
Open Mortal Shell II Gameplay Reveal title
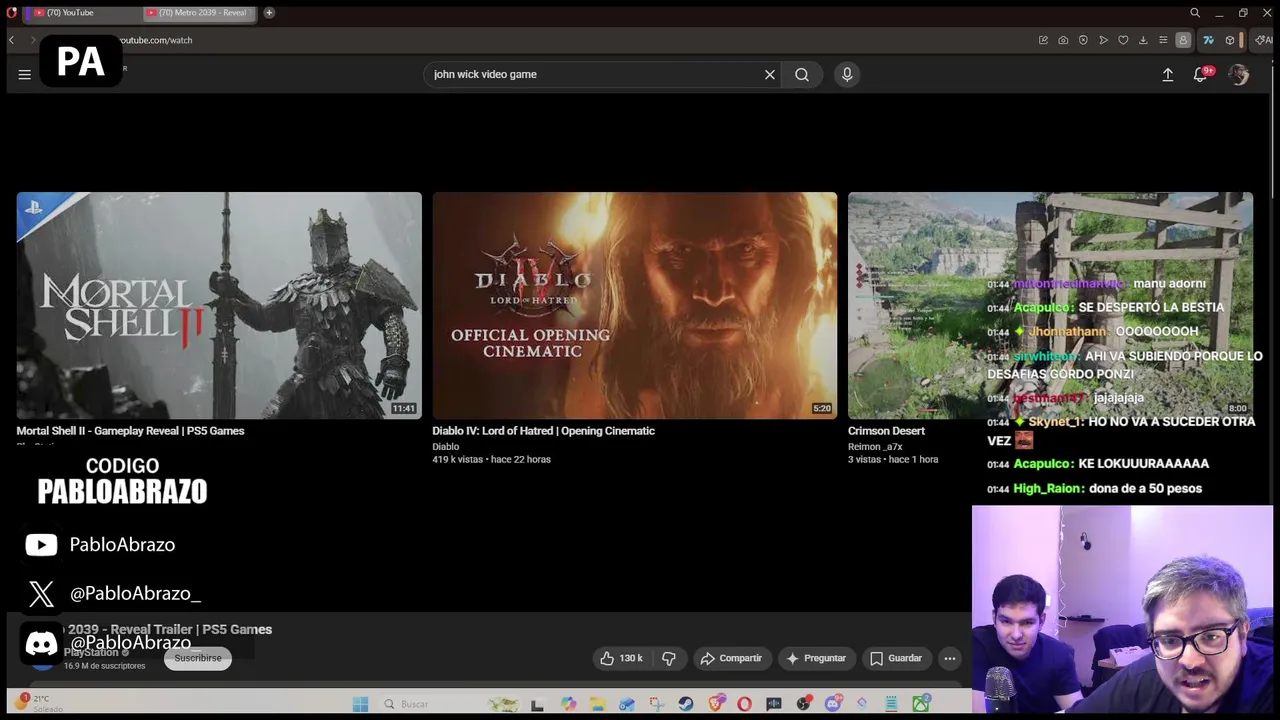130,431
